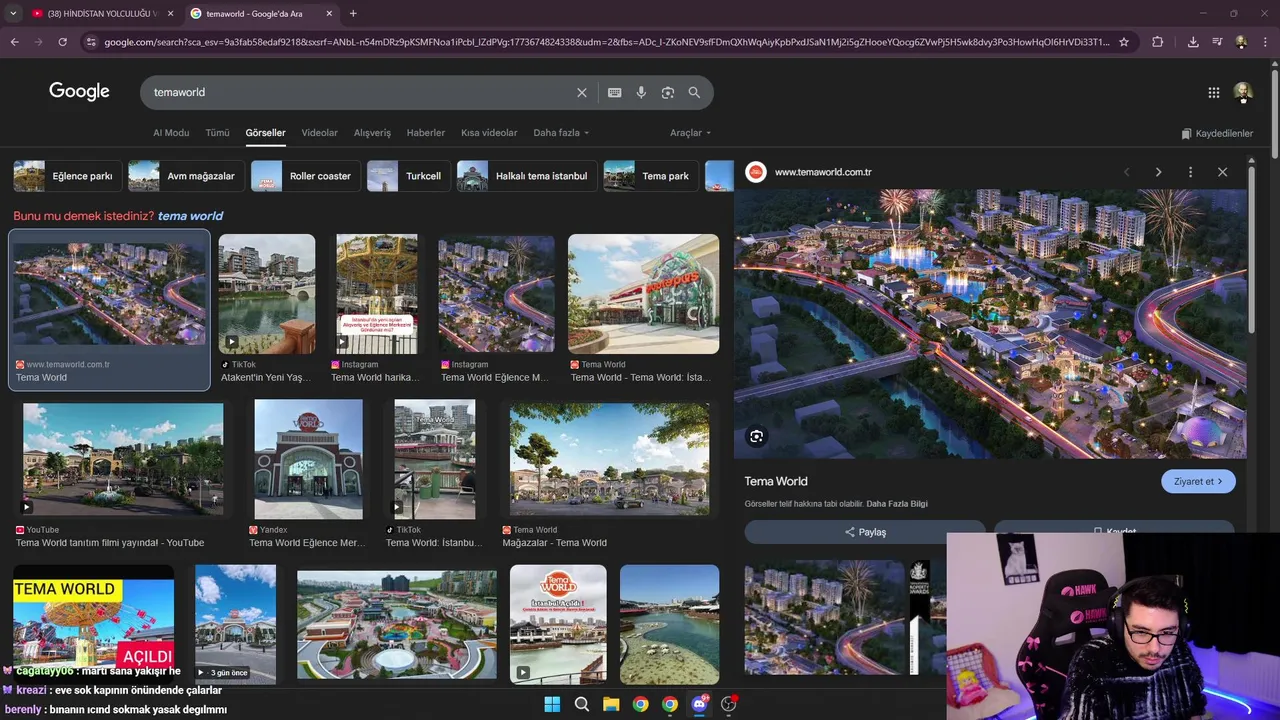Reload the current page
Viewport: 1280px width, 720px height.
click(62, 42)
